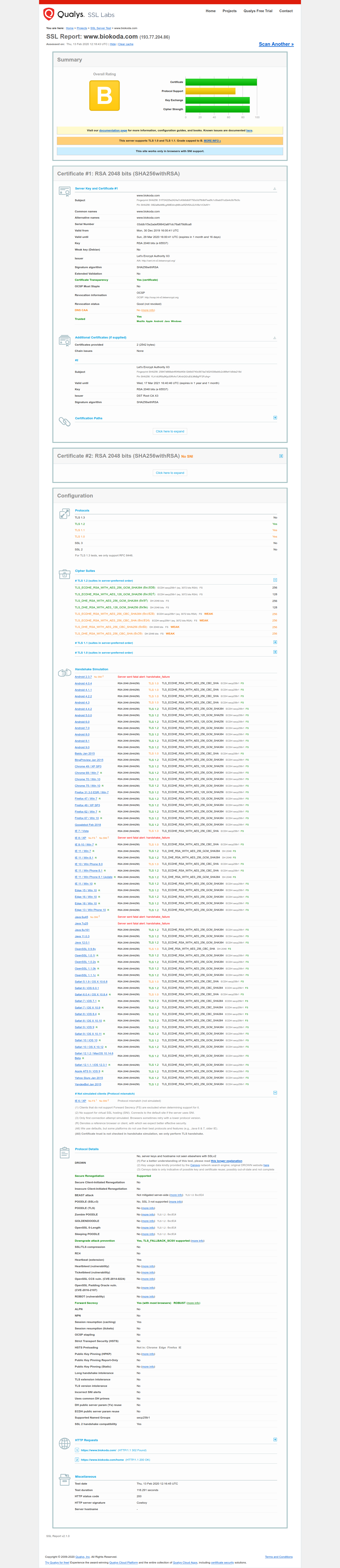The image size is (340, 1568).
Task: Click 'Click here to expand' under Certificate #2
Action: click(170, 473)
